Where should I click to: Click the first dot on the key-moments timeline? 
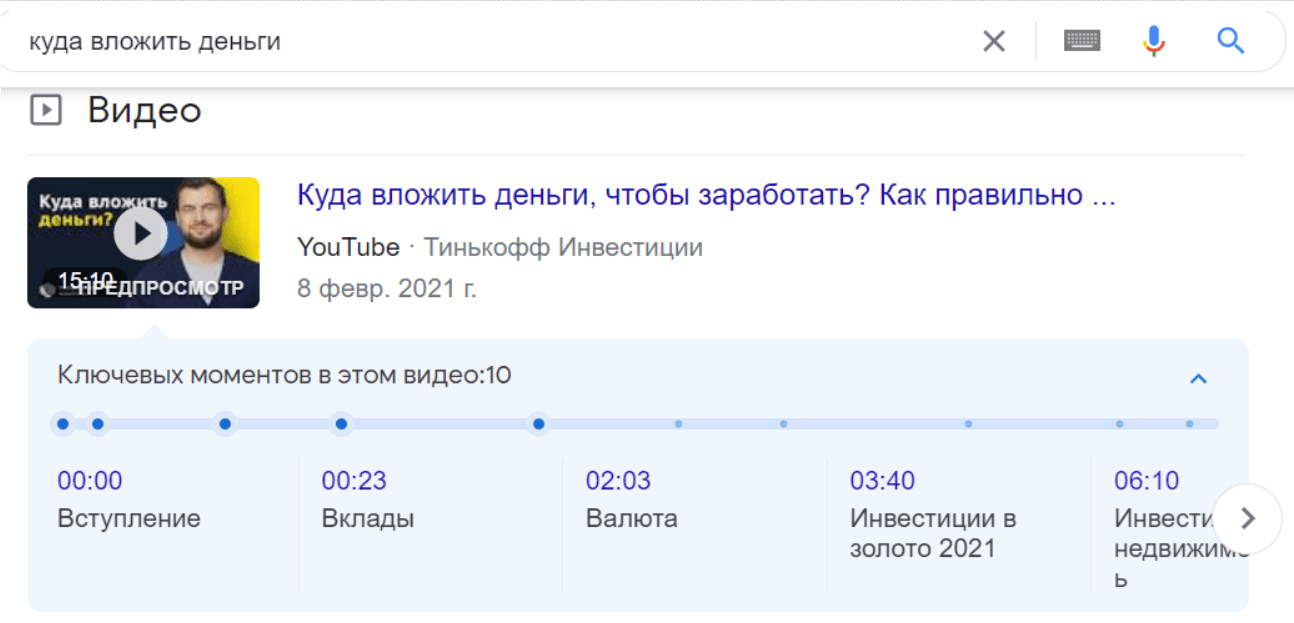[x=63, y=424]
